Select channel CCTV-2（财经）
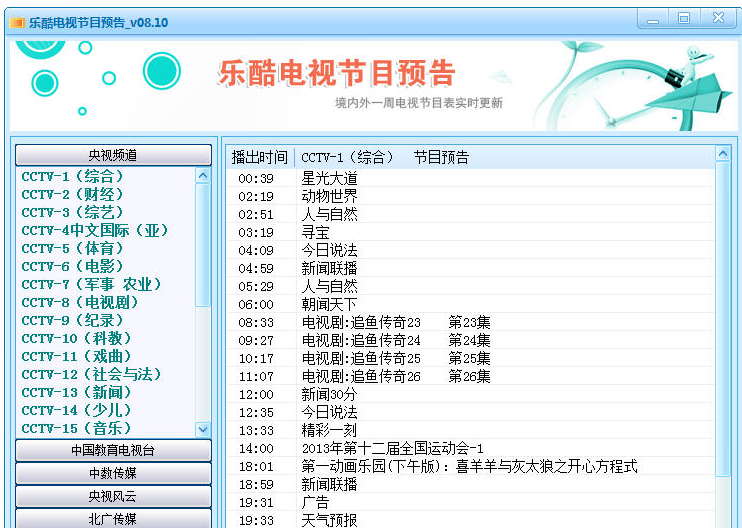742x528 pixels. (72, 194)
